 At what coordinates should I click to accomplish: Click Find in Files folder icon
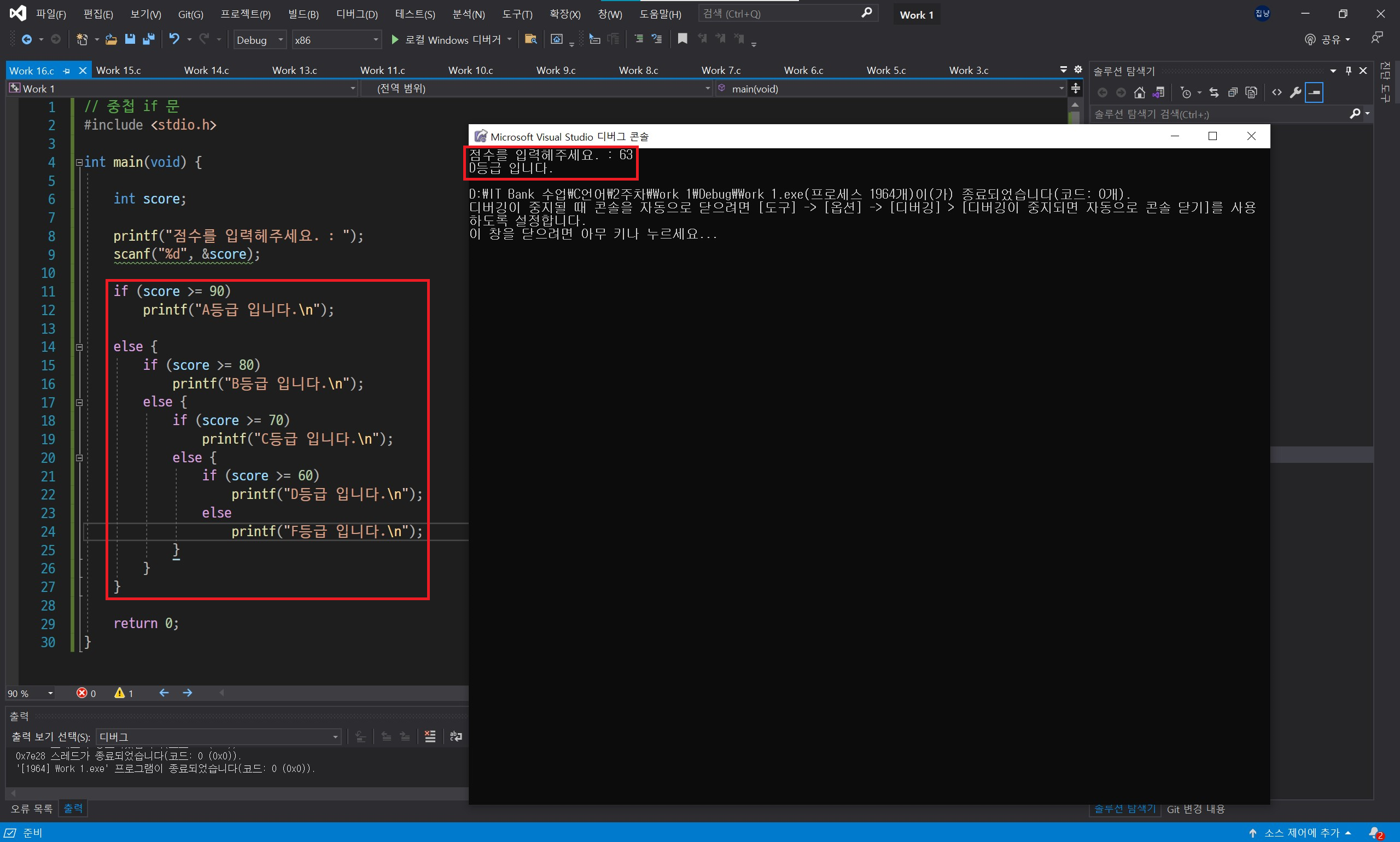click(530, 39)
